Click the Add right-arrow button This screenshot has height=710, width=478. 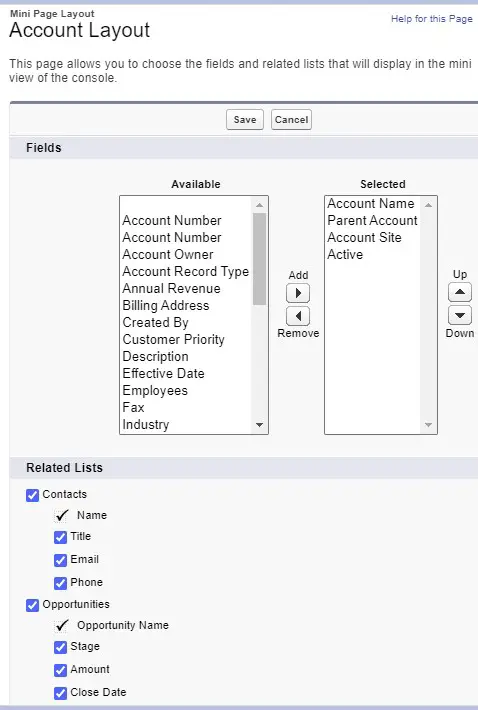tap(298, 293)
